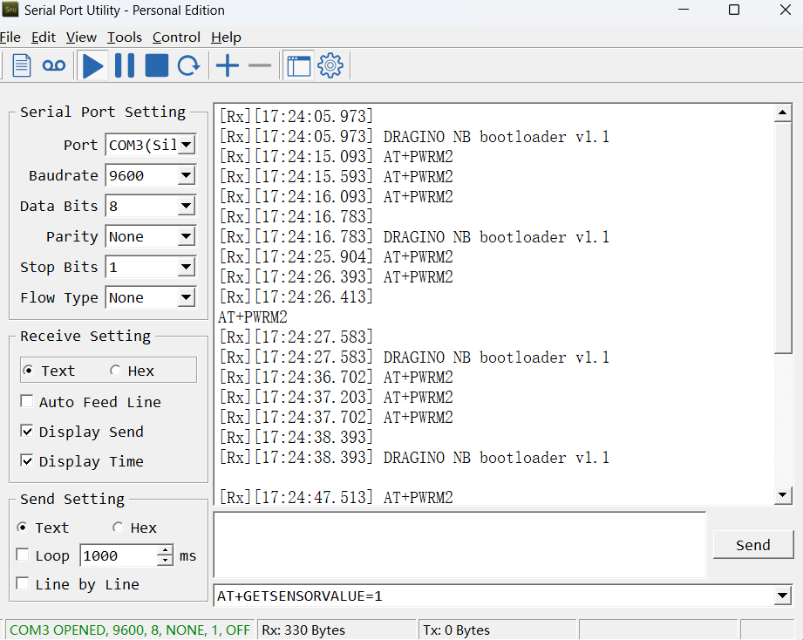Click the 17:24:05.973 DRAGINO NB bootloader line
Screen dimensions: 803x640
click(x=414, y=137)
